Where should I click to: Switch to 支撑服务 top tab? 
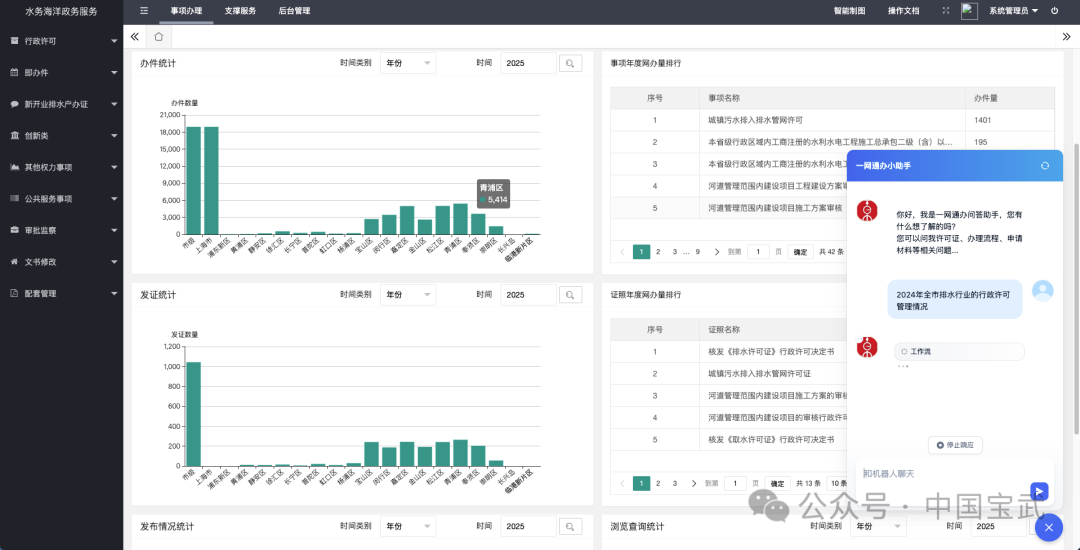240,11
